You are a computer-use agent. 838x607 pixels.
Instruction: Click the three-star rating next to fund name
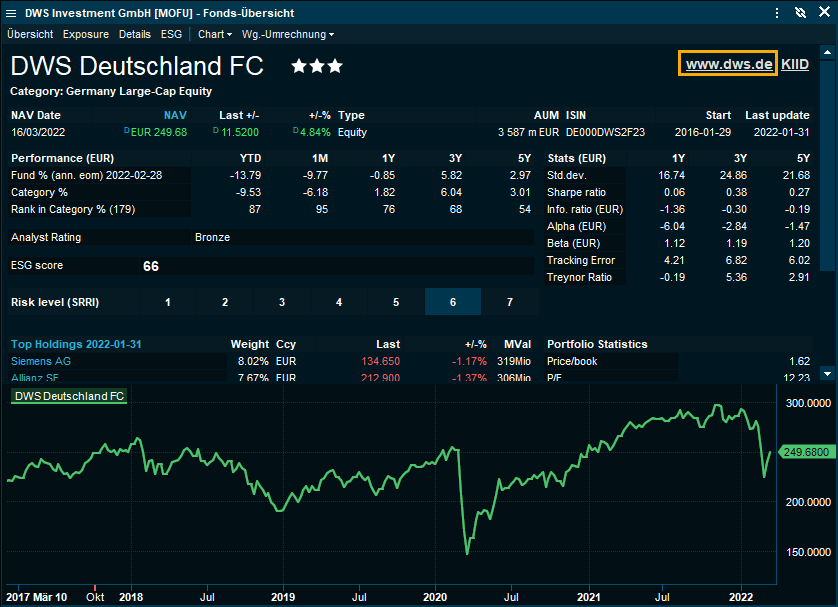316,66
